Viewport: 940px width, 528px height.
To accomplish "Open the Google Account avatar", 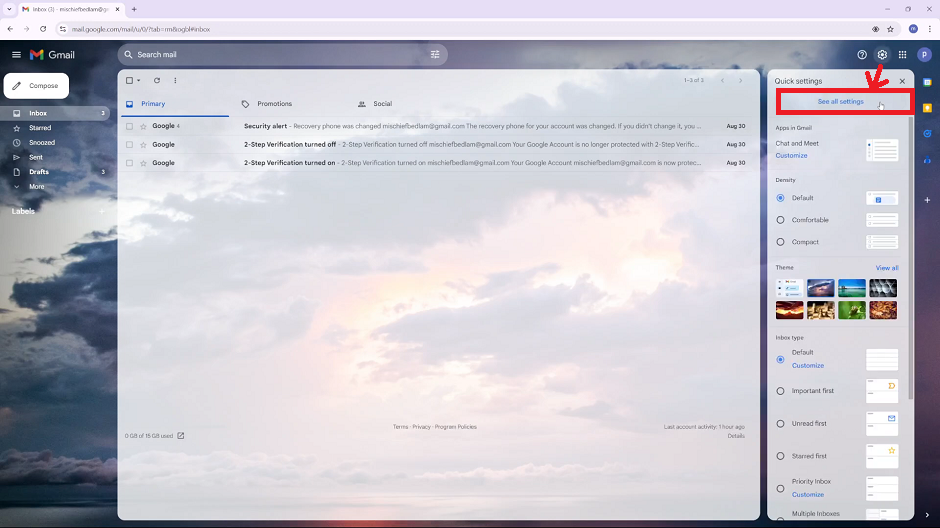I will 924,55.
